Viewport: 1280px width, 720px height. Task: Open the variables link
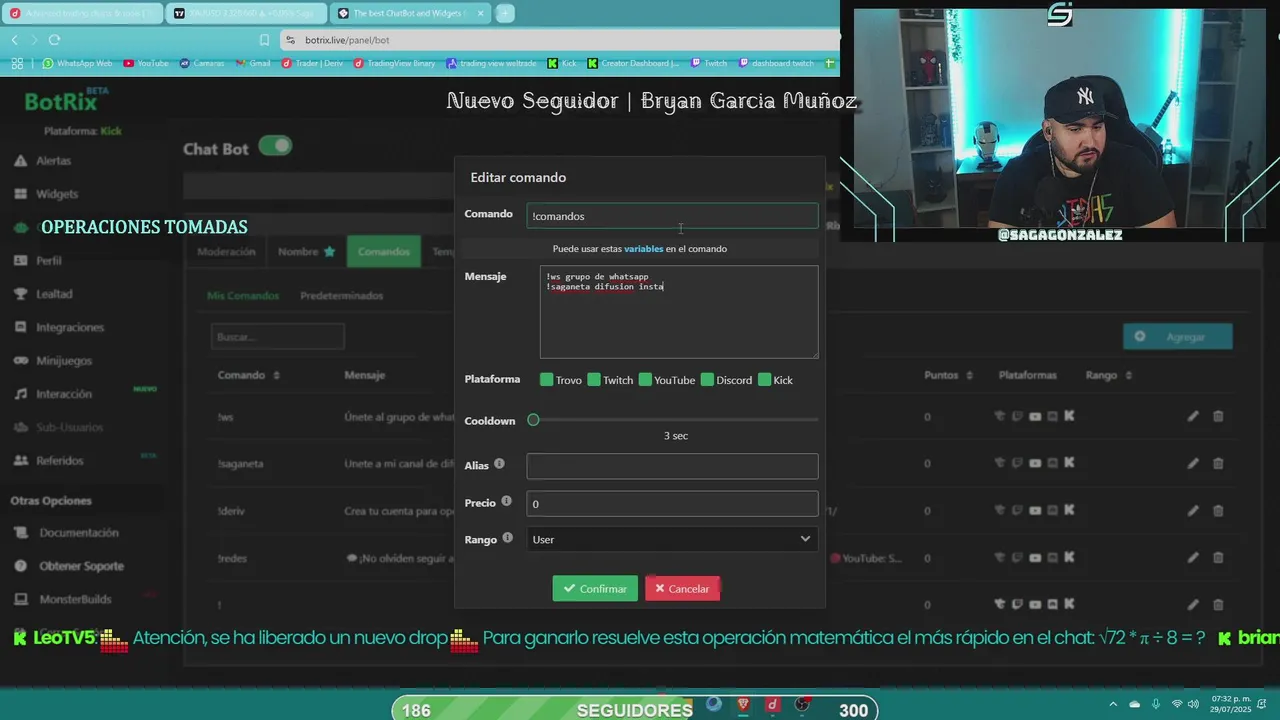point(643,249)
